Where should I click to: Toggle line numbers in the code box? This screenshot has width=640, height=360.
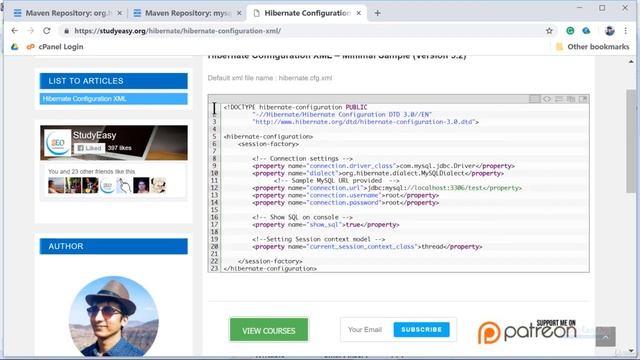point(534,99)
